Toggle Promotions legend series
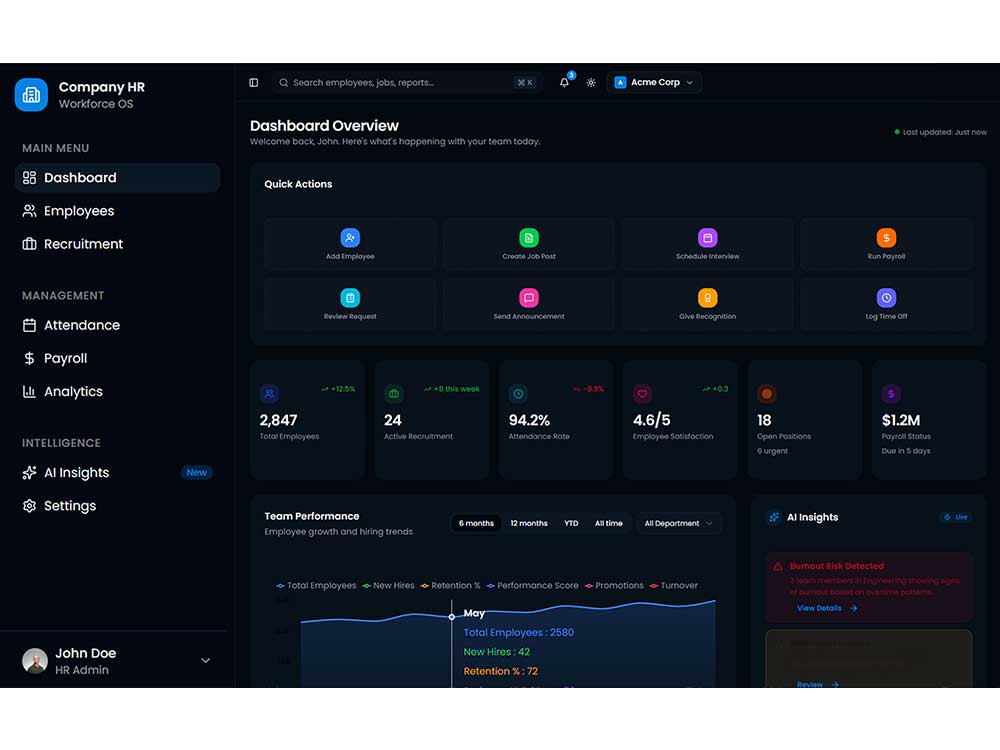The height and width of the screenshot is (750, 1000). (x=614, y=585)
